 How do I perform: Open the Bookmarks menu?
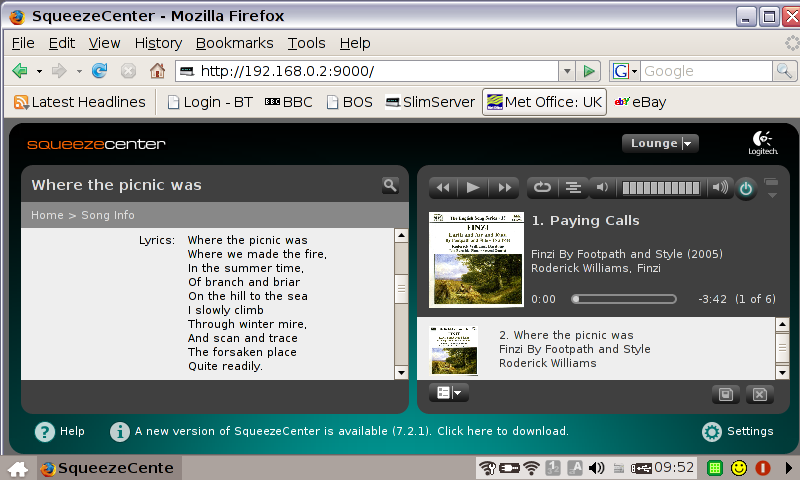coord(234,43)
